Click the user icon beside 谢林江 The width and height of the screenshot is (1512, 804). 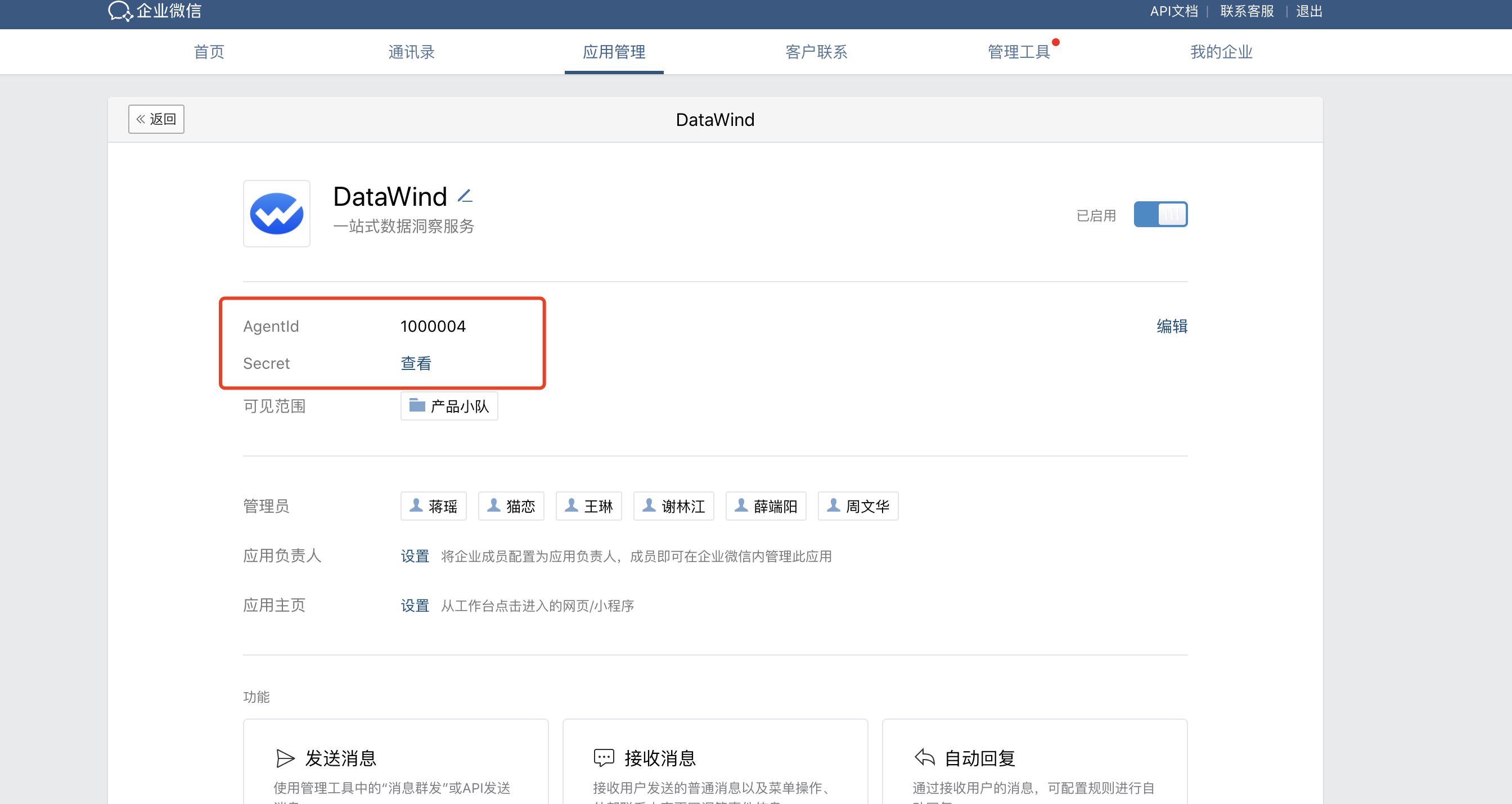[x=649, y=505]
